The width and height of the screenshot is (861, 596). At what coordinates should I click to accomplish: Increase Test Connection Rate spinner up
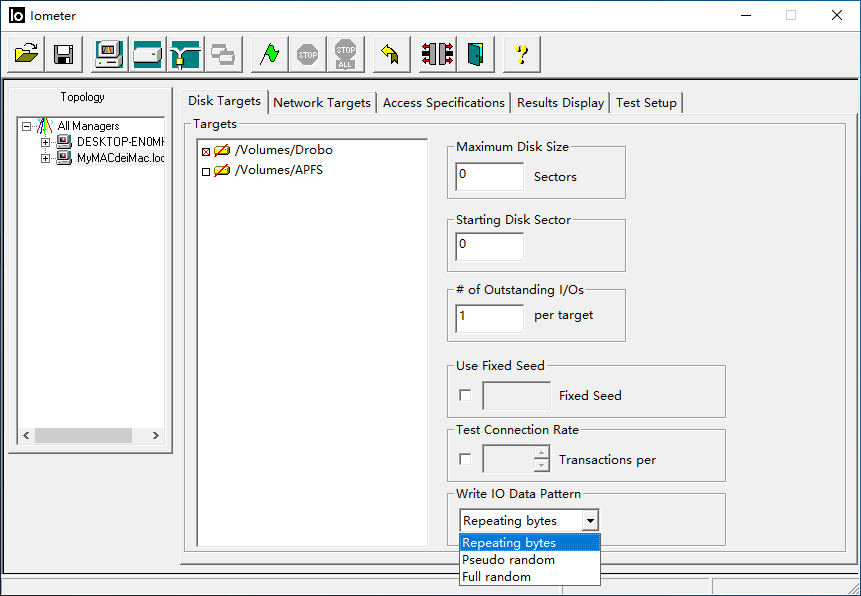[541, 453]
